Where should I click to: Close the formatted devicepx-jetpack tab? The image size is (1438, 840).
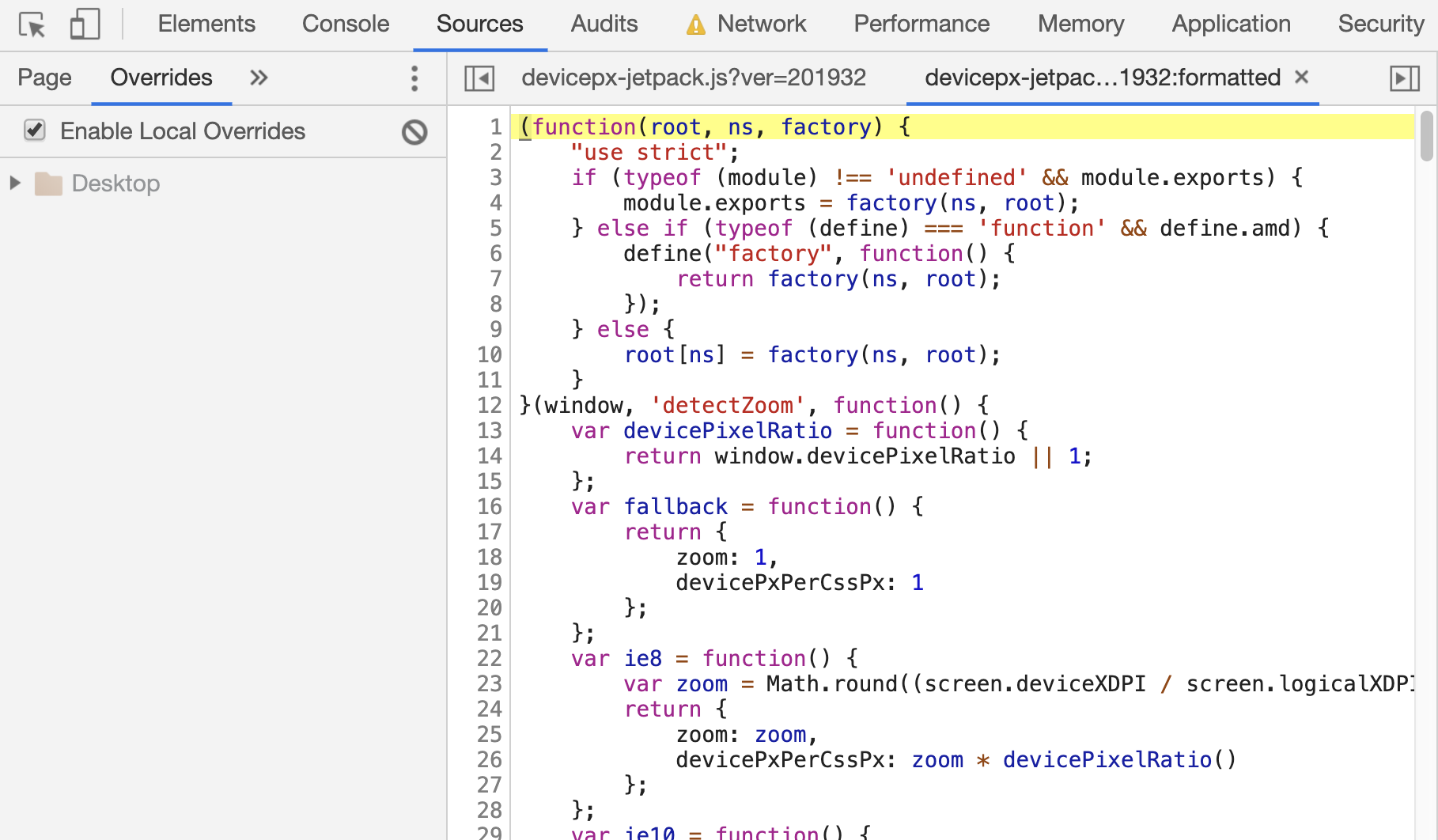pyautogui.click(x=1302, y=77)
